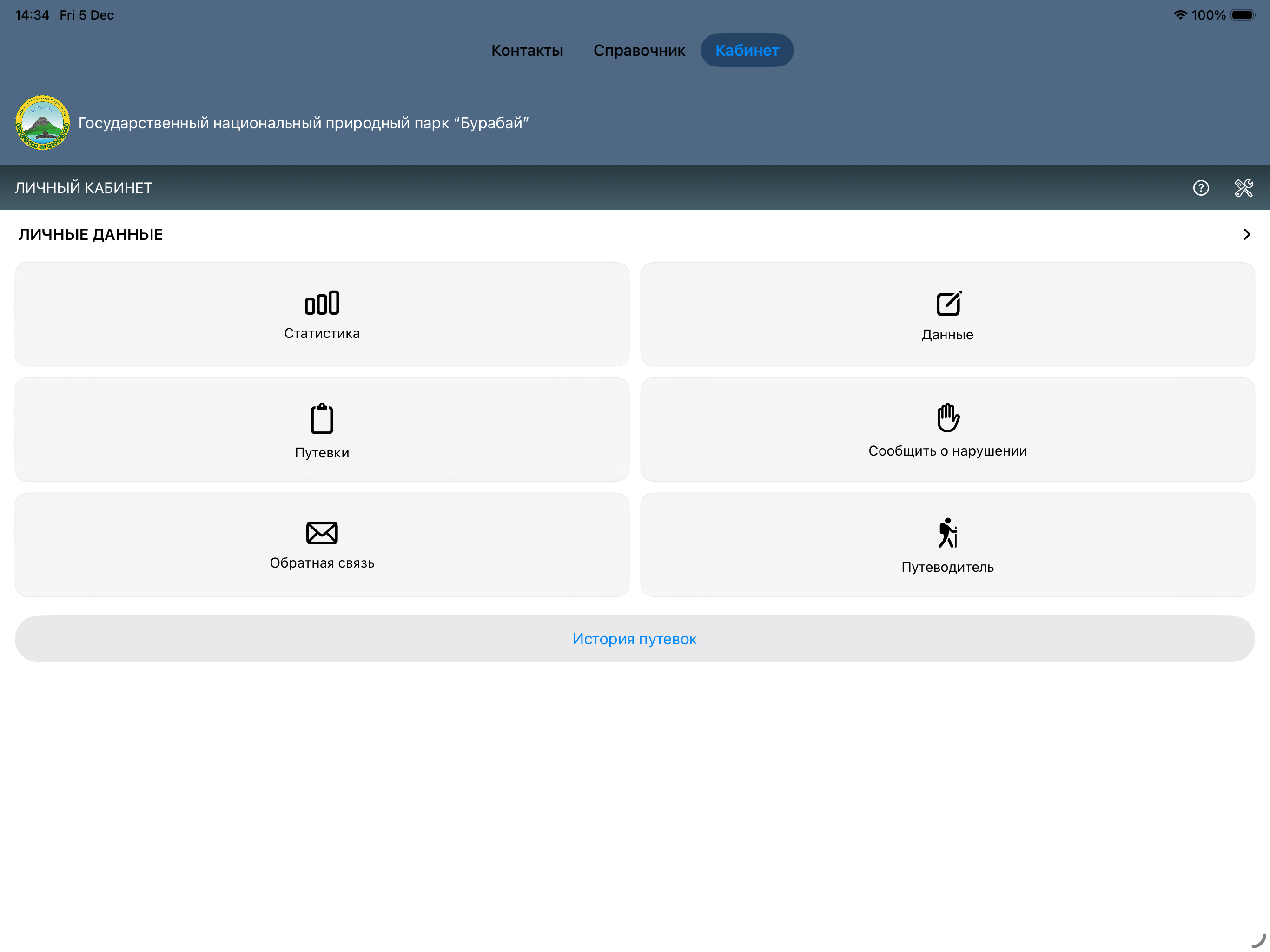The width and height of the screenshot is (1270, 952).
Task: Open the Обратная связь label
Action: [322, 563]
